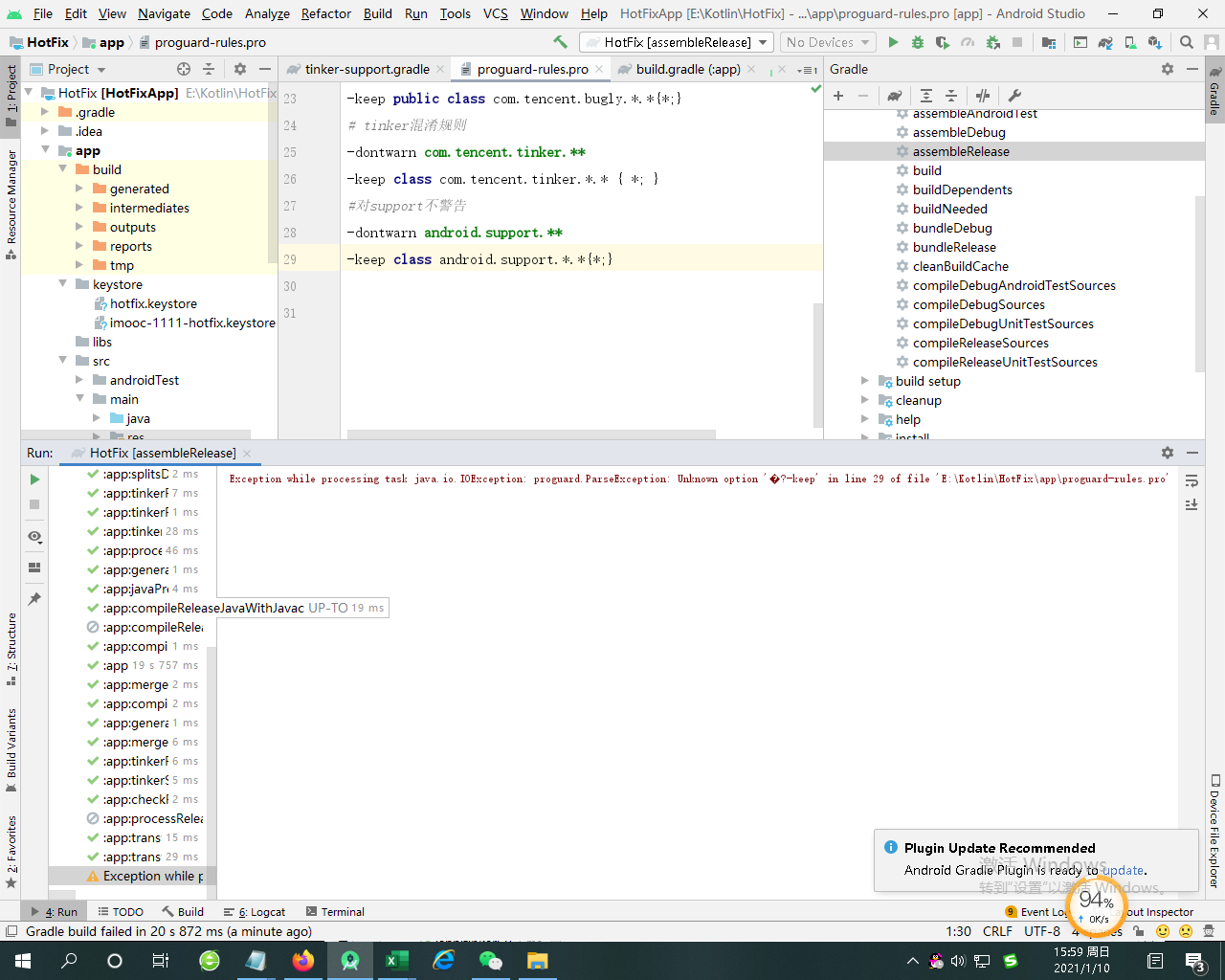Open the Project view selector dropdown

point(67,69)
